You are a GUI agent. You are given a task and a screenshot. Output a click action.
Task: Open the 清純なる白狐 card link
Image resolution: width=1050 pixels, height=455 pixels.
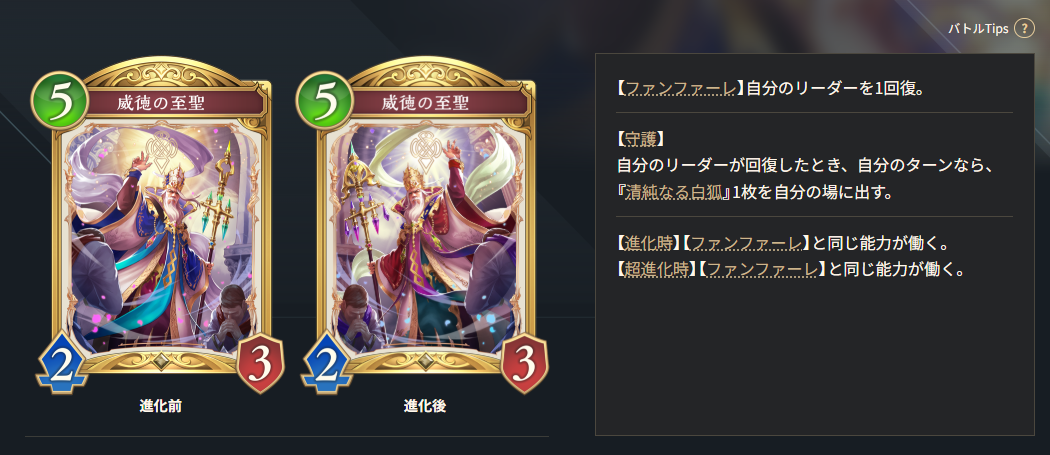pos(676,192)
